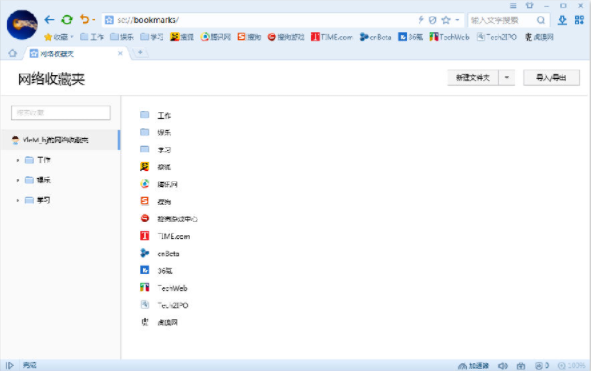This screenshot has width=591, height=371.
Task: Open the downloads arrow icon
Action: click(x=562, y=20)
